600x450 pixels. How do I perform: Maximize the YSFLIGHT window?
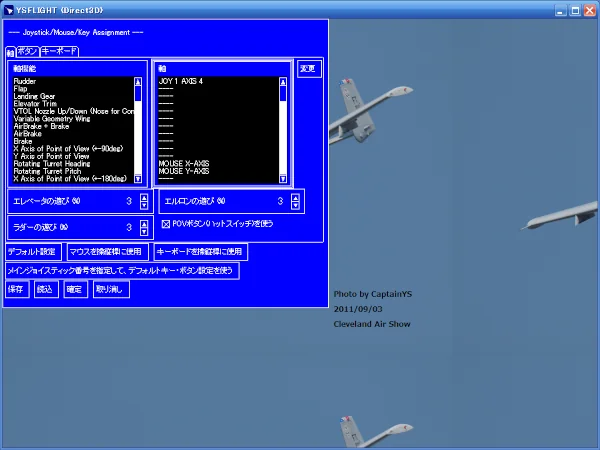click(575, 10)
